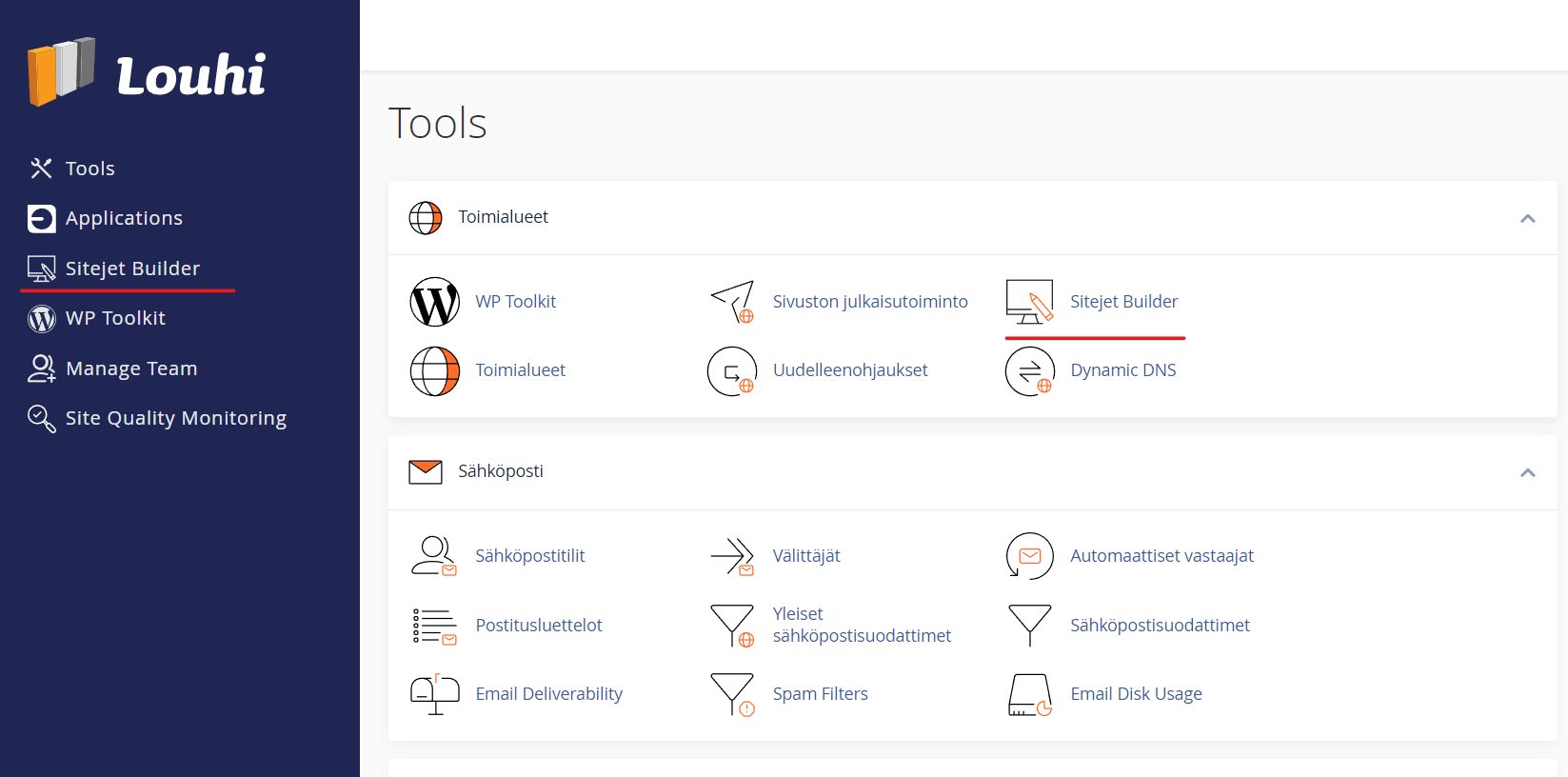This screenshot has width=1568, height=777.
Task: Collapse the Sähköposti section chevron
Action: 1527,472
